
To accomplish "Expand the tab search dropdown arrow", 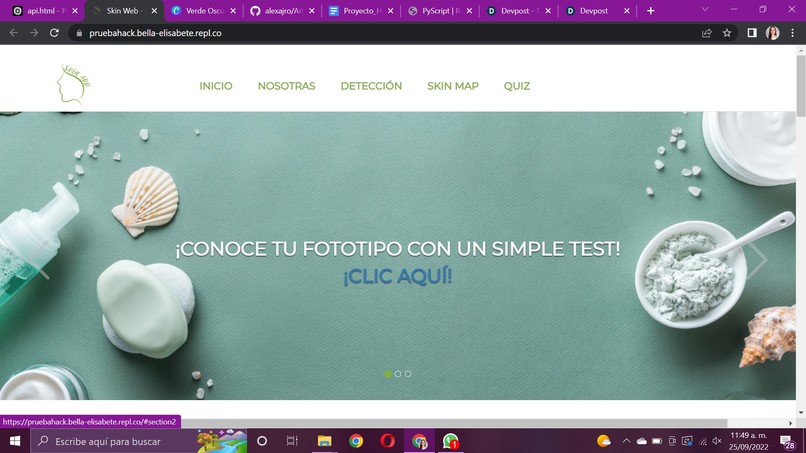I will coord(705,10).
